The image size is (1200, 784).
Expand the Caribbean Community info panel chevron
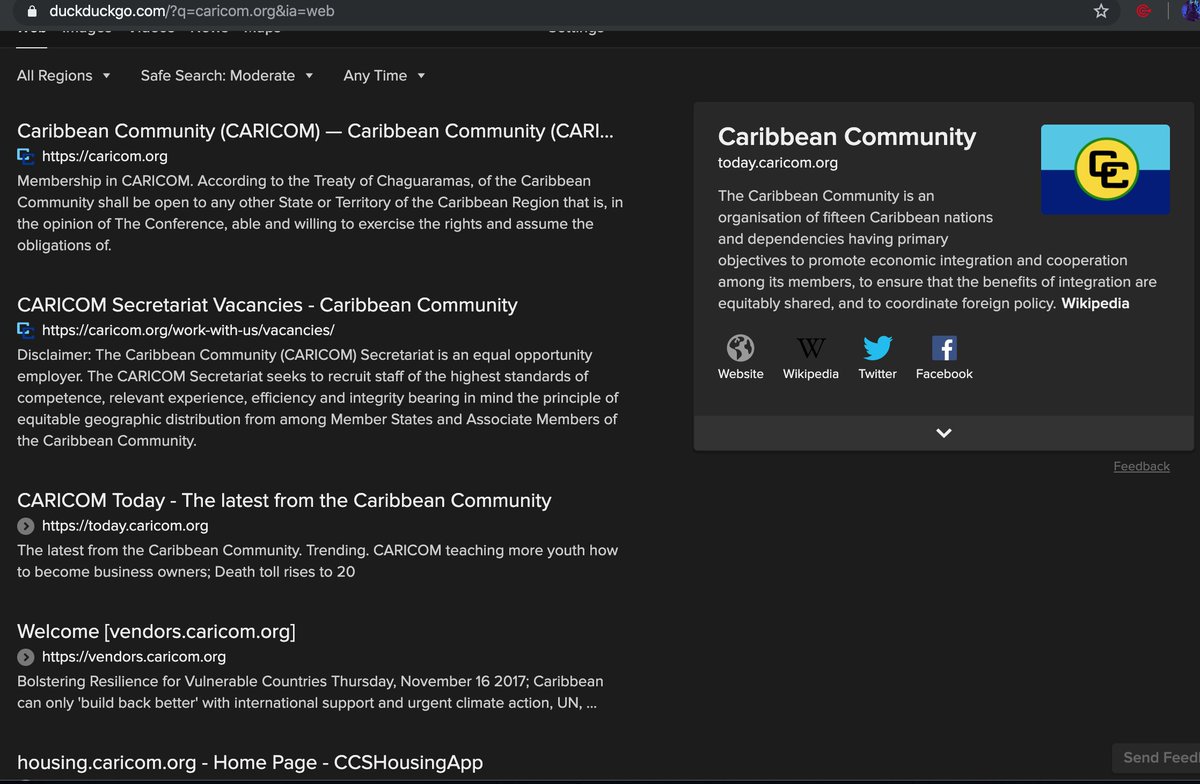[944, 433]
